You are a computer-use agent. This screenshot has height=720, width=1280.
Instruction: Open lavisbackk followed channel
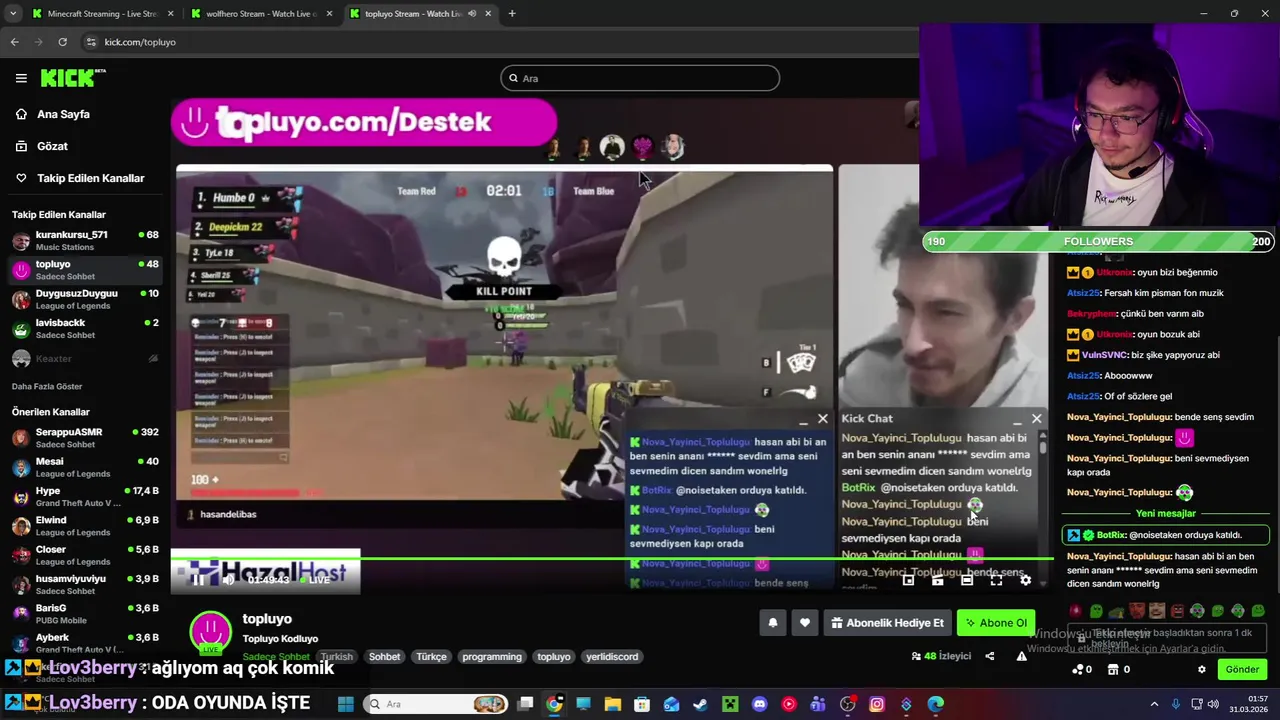point(85,328)
